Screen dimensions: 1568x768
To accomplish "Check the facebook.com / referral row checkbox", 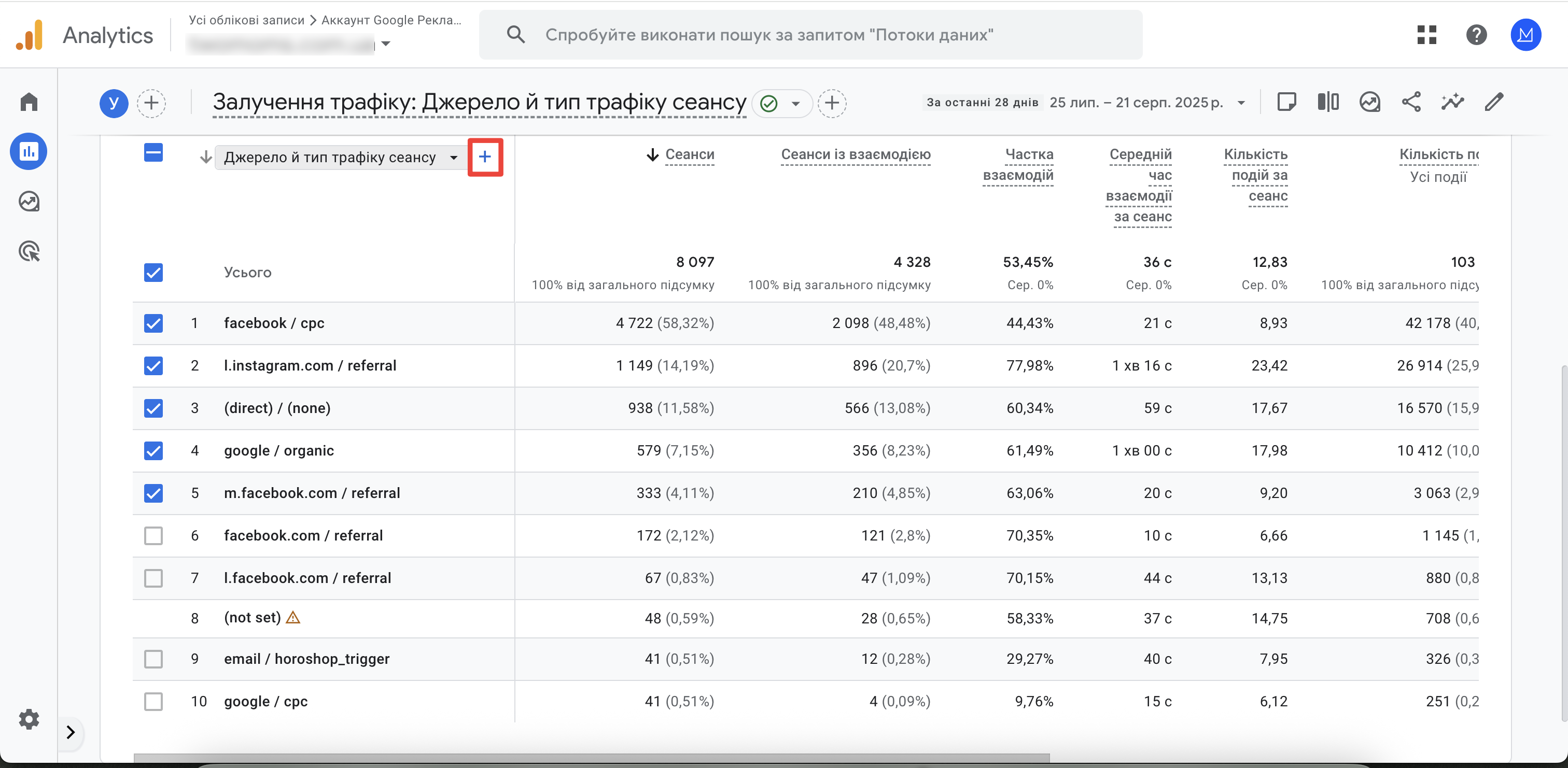I will [153, 535].
